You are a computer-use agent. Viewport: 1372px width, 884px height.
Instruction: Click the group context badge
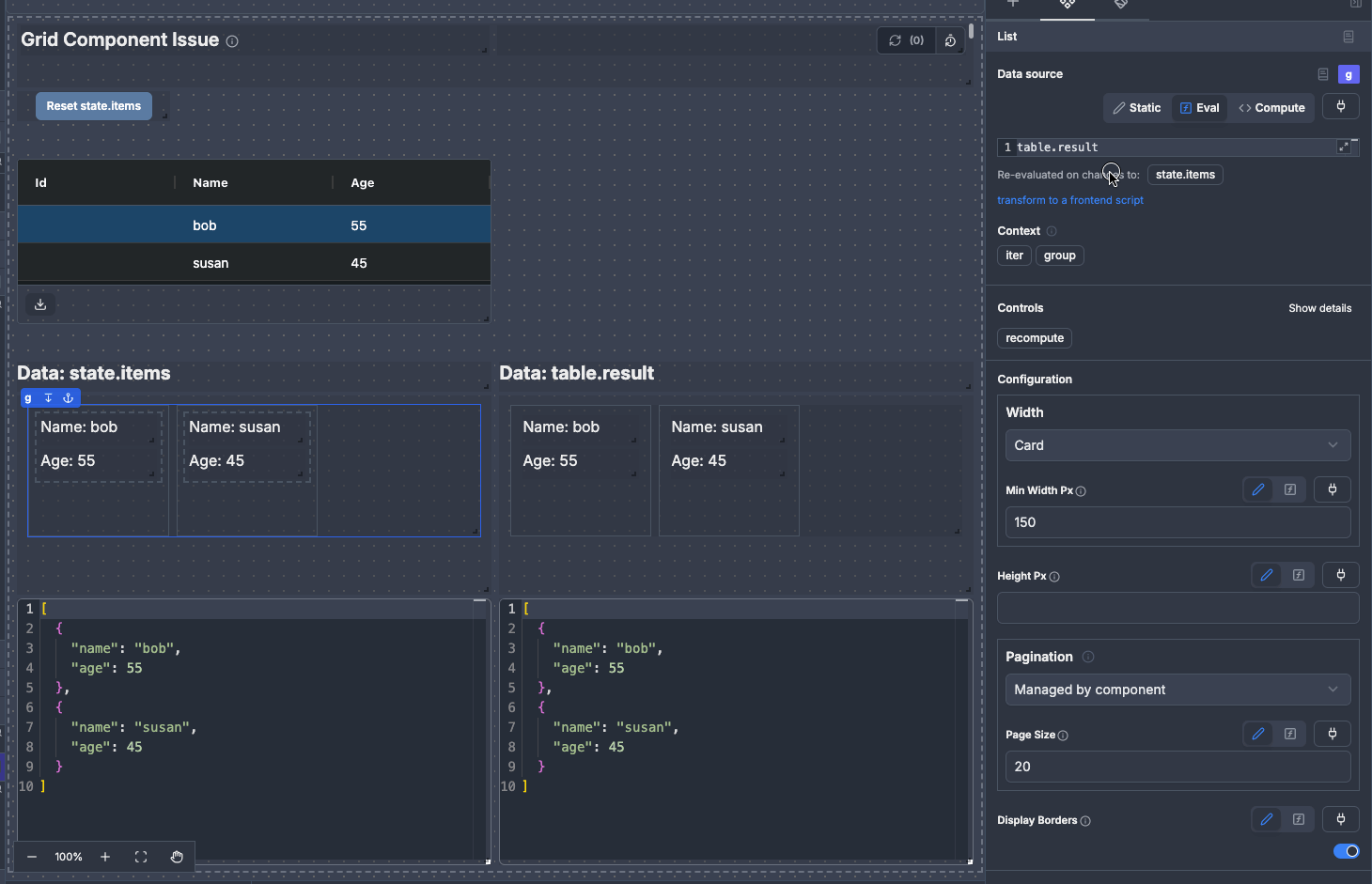click(1059, 256)
